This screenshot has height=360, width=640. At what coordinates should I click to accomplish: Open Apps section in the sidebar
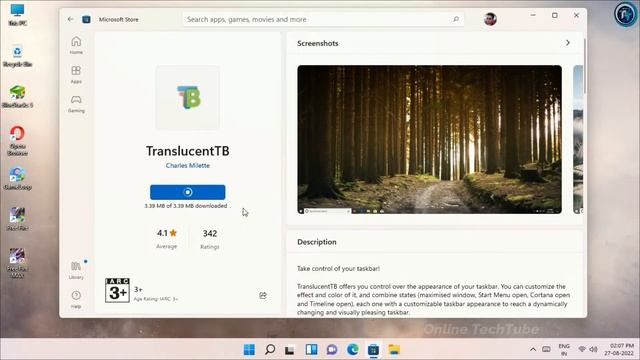(76, 74)
